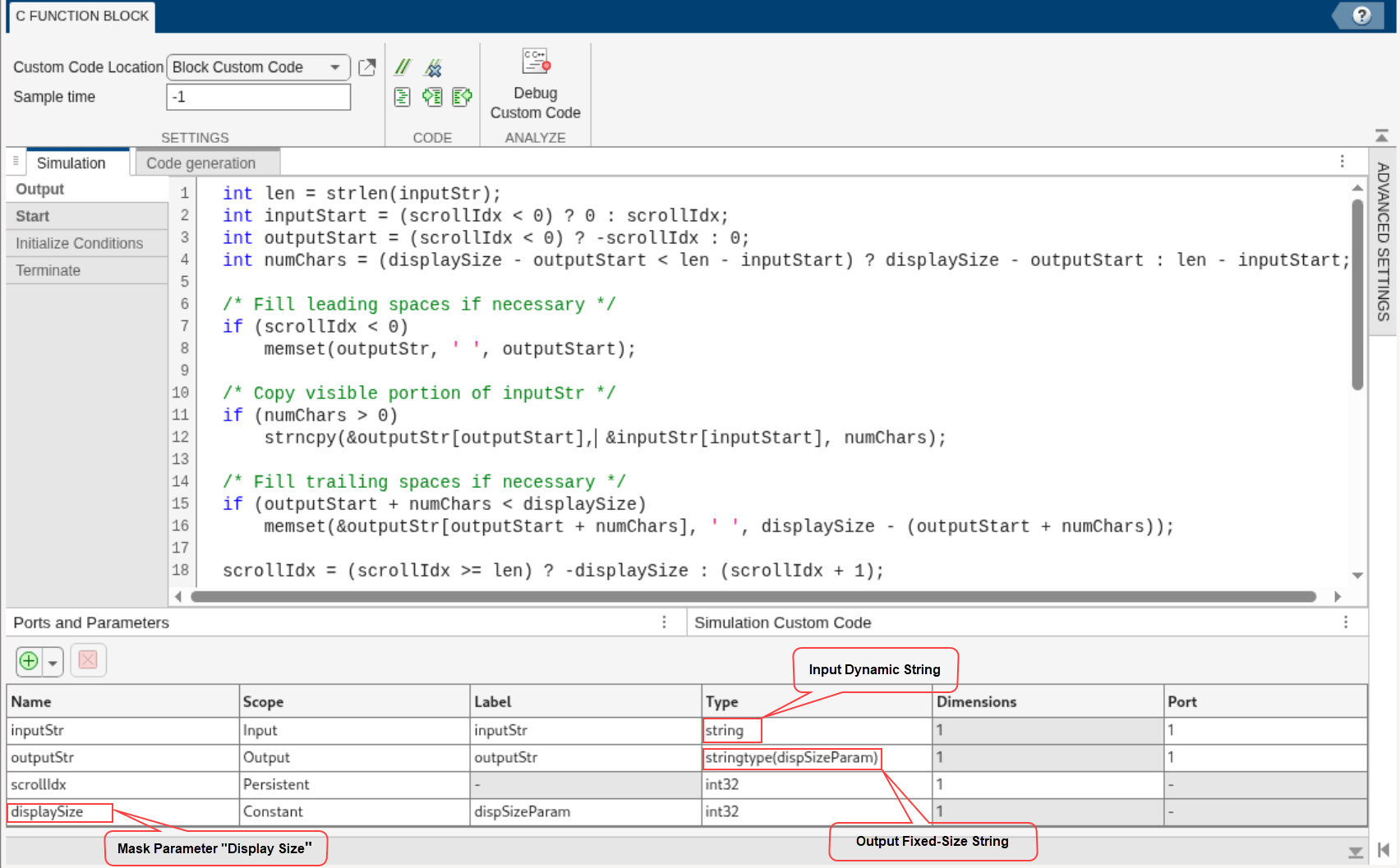Click the tab list icon left of Simulation
Image resolution: width=1400 pixels, height=868 pixels.
[16, 161]
